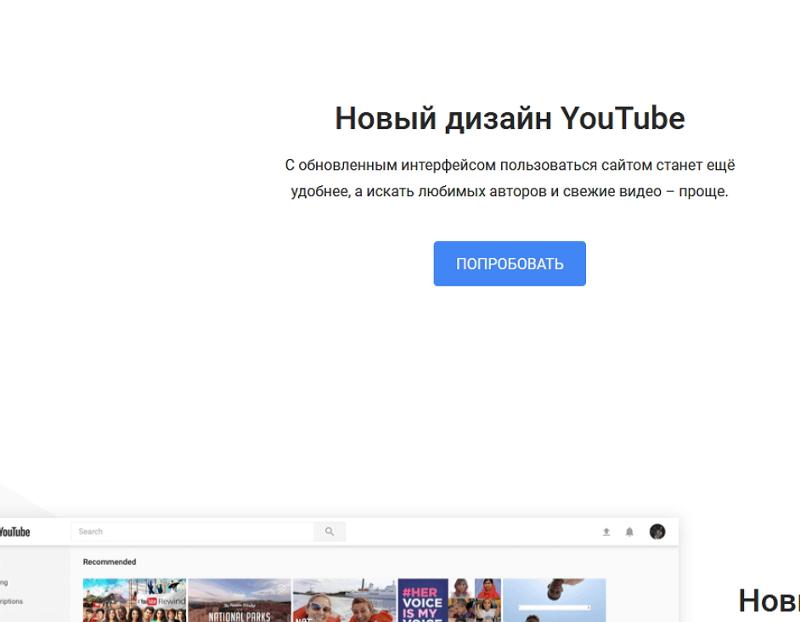The height and width of the screenshot is (622, 800).
Task: Focus the Search input field
Action: [x=192, y=532]
